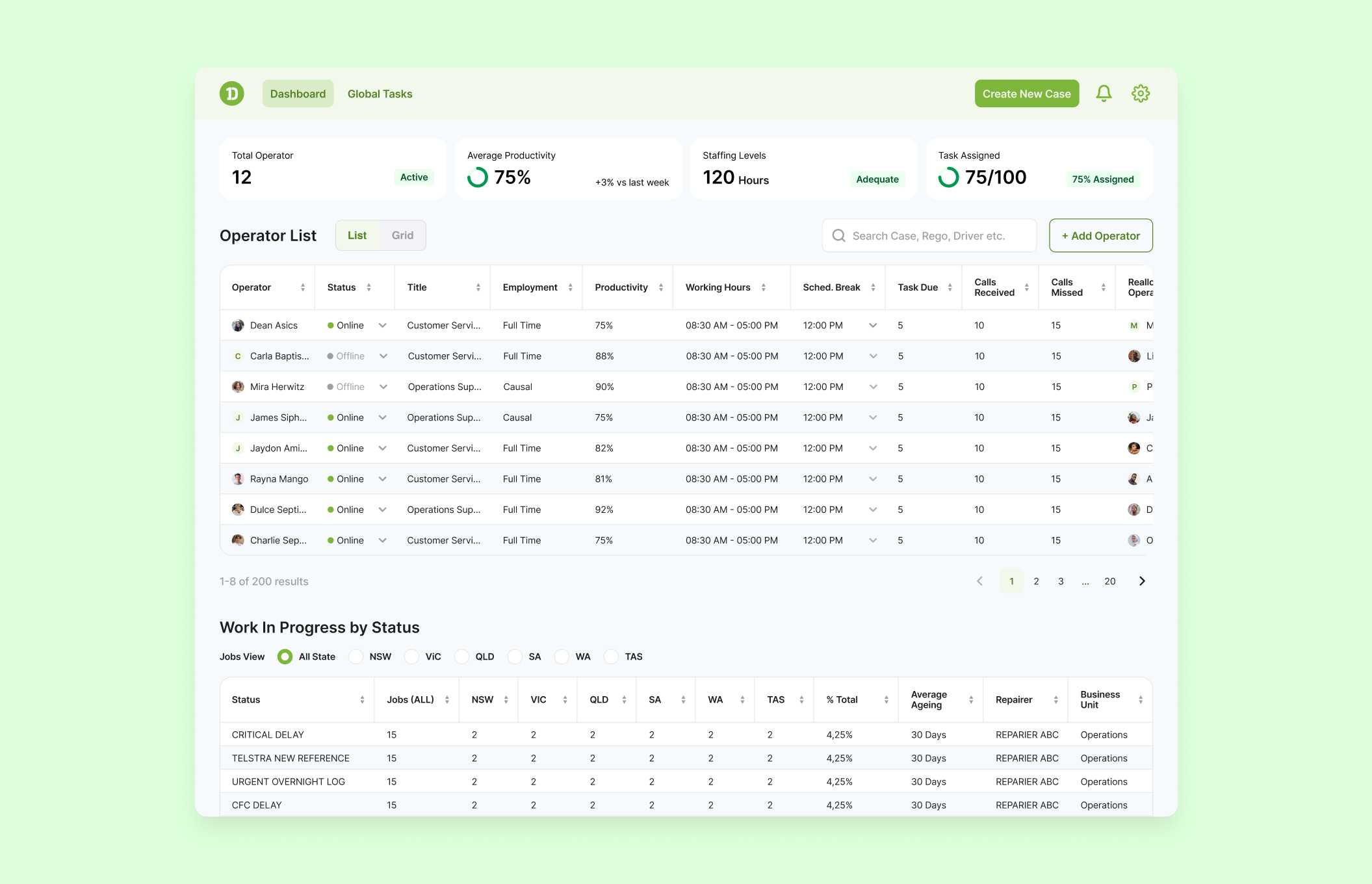1372x884 pixels.
Task: Select QLD jobs view radio
Action: (461, 656)
